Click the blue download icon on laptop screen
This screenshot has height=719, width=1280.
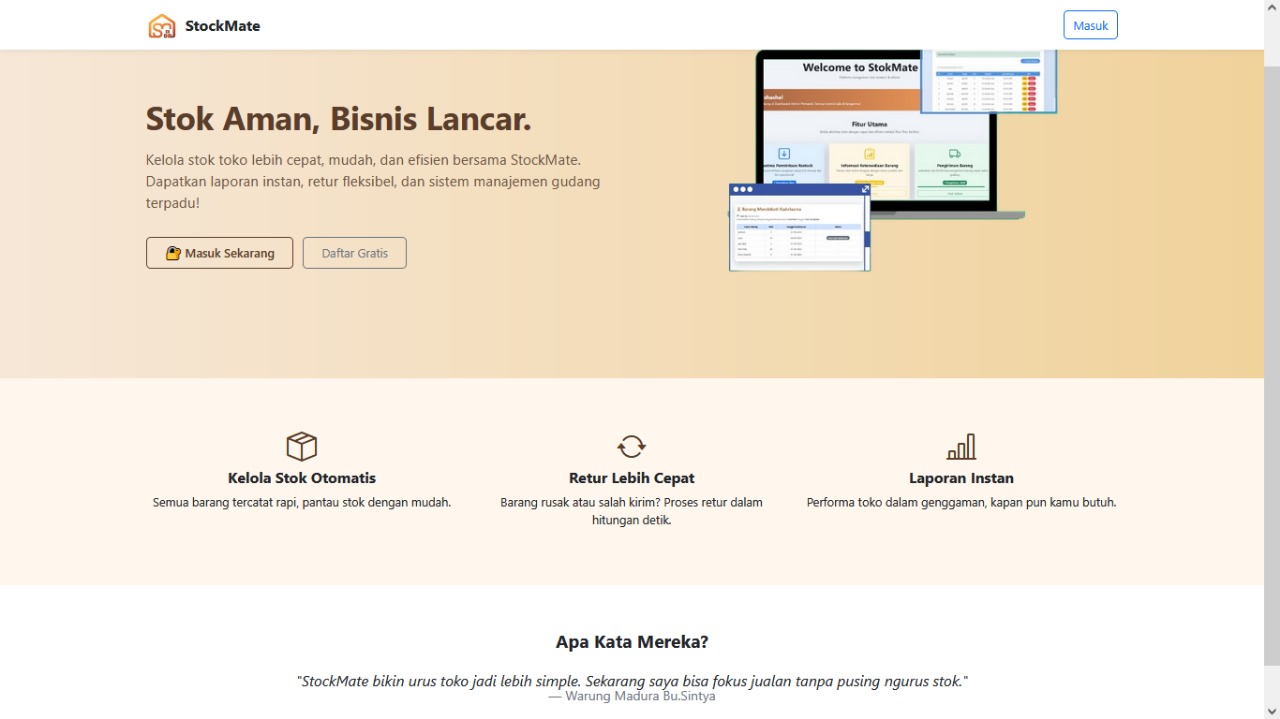[784, 154]
